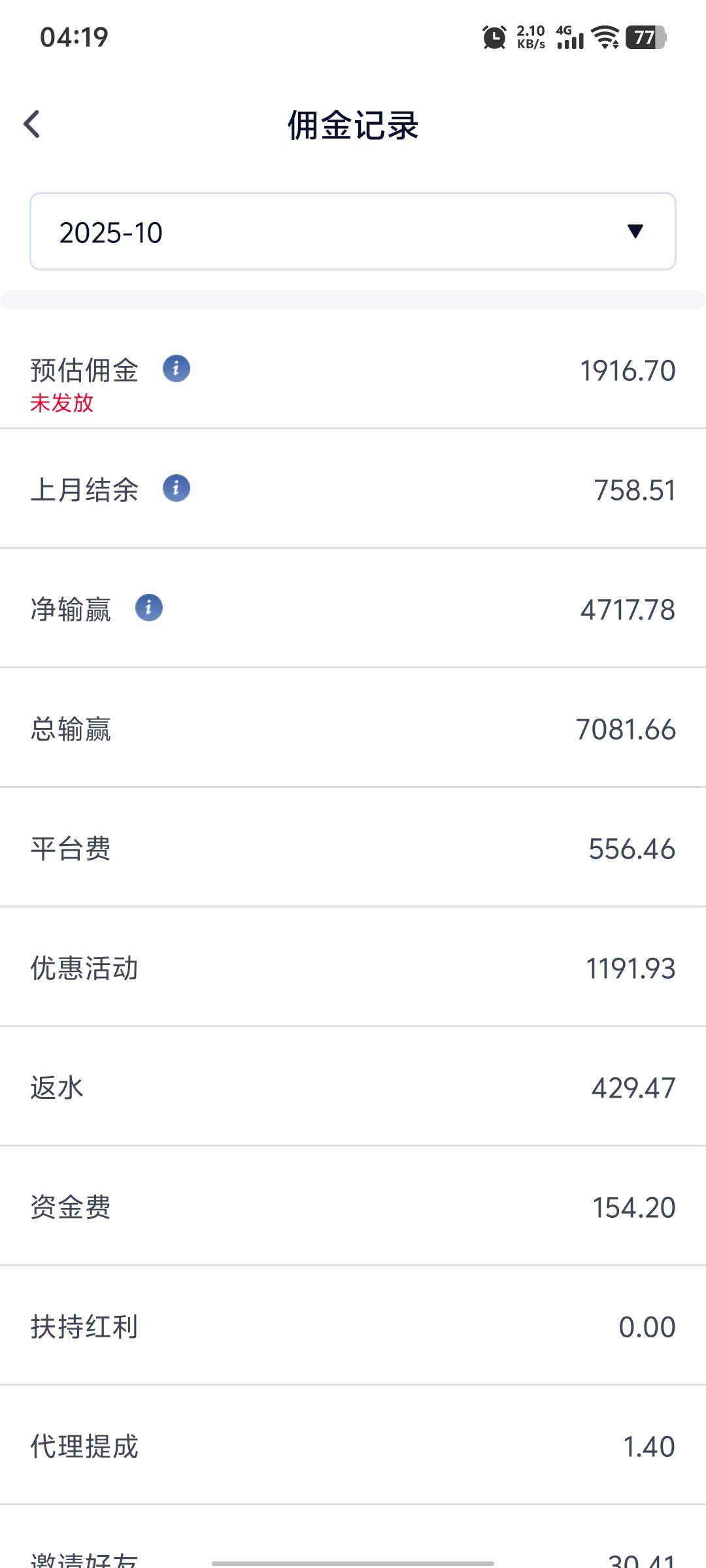Image resolution: width=706 pixels, height=1568 pixels.
Task: Tap the 资金费 row
Action: [353, 1207]
